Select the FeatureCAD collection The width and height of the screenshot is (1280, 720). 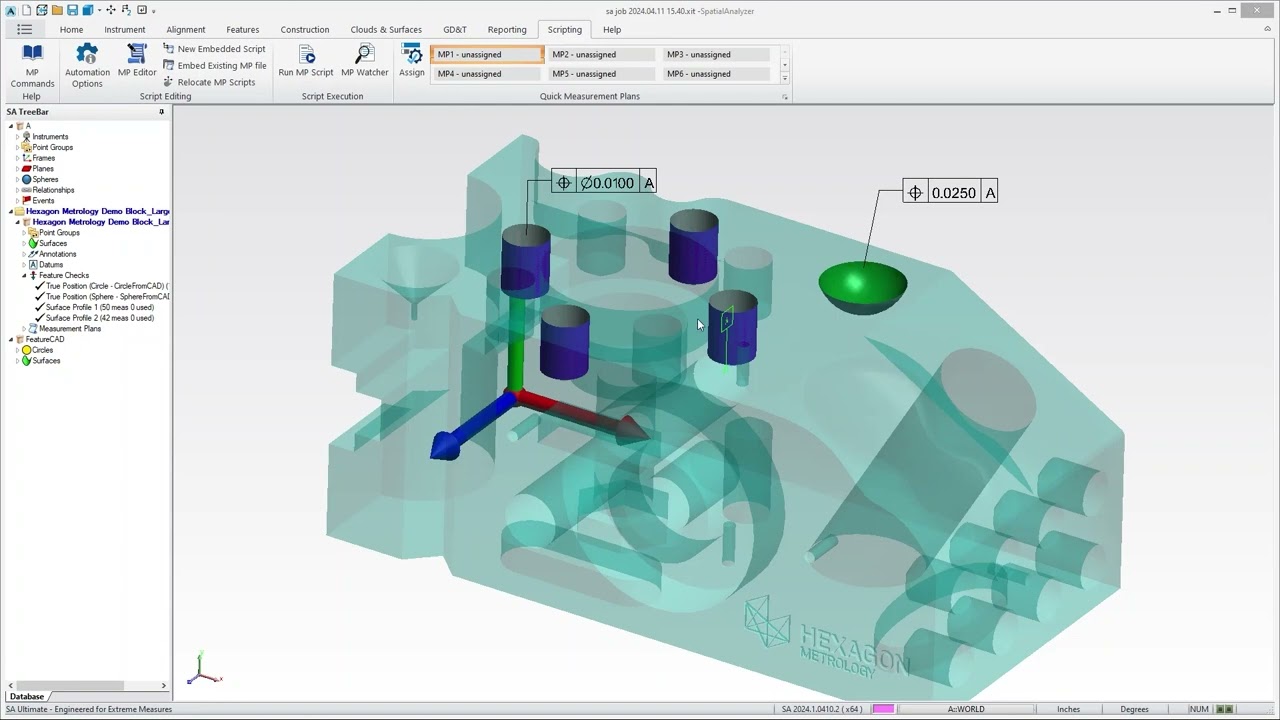click(44, 339)
